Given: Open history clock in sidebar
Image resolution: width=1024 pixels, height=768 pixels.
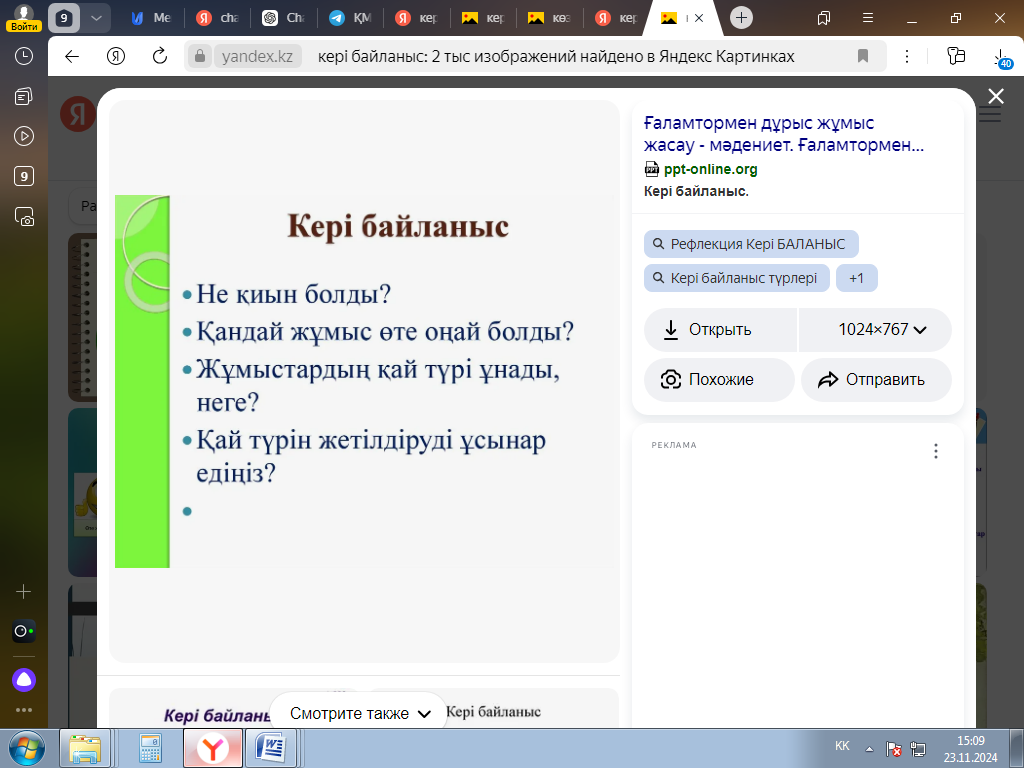Looking at the screenshot, I should click(x=24, y=57).
